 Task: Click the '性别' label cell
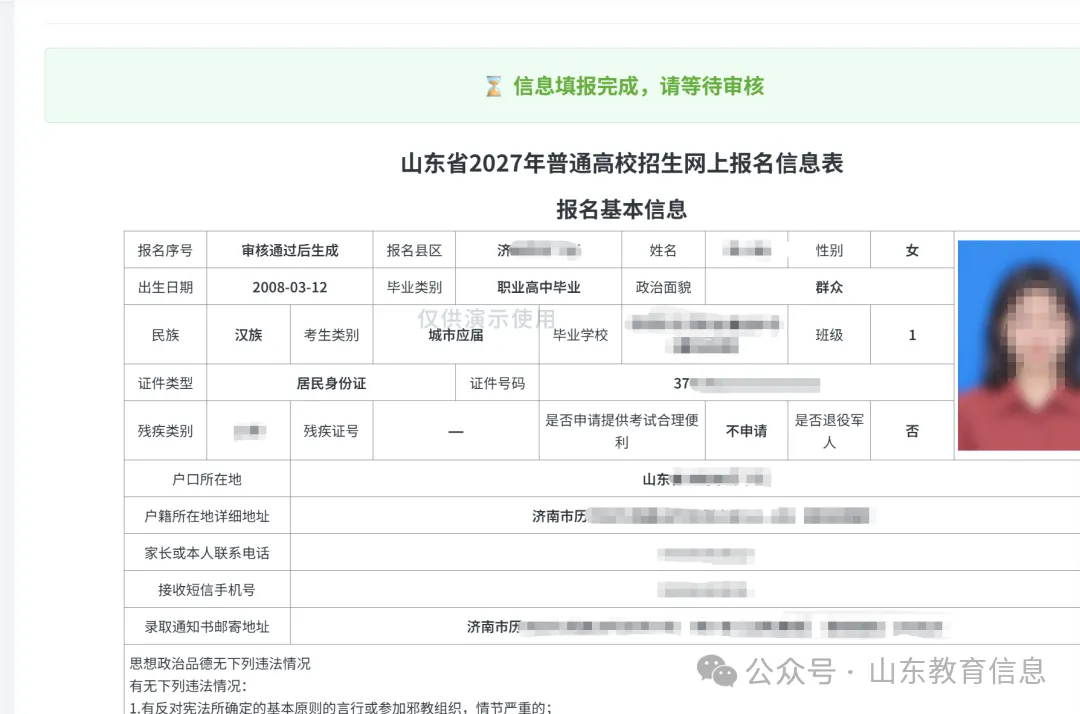point(829,250)
